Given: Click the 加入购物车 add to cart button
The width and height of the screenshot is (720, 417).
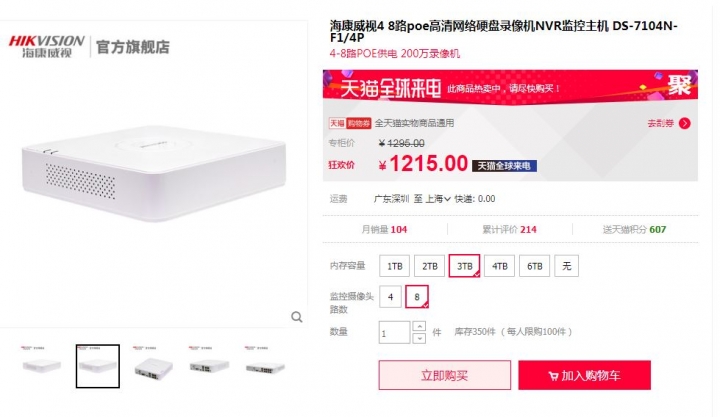Looking at the screenshot, I should pos(585,375).
